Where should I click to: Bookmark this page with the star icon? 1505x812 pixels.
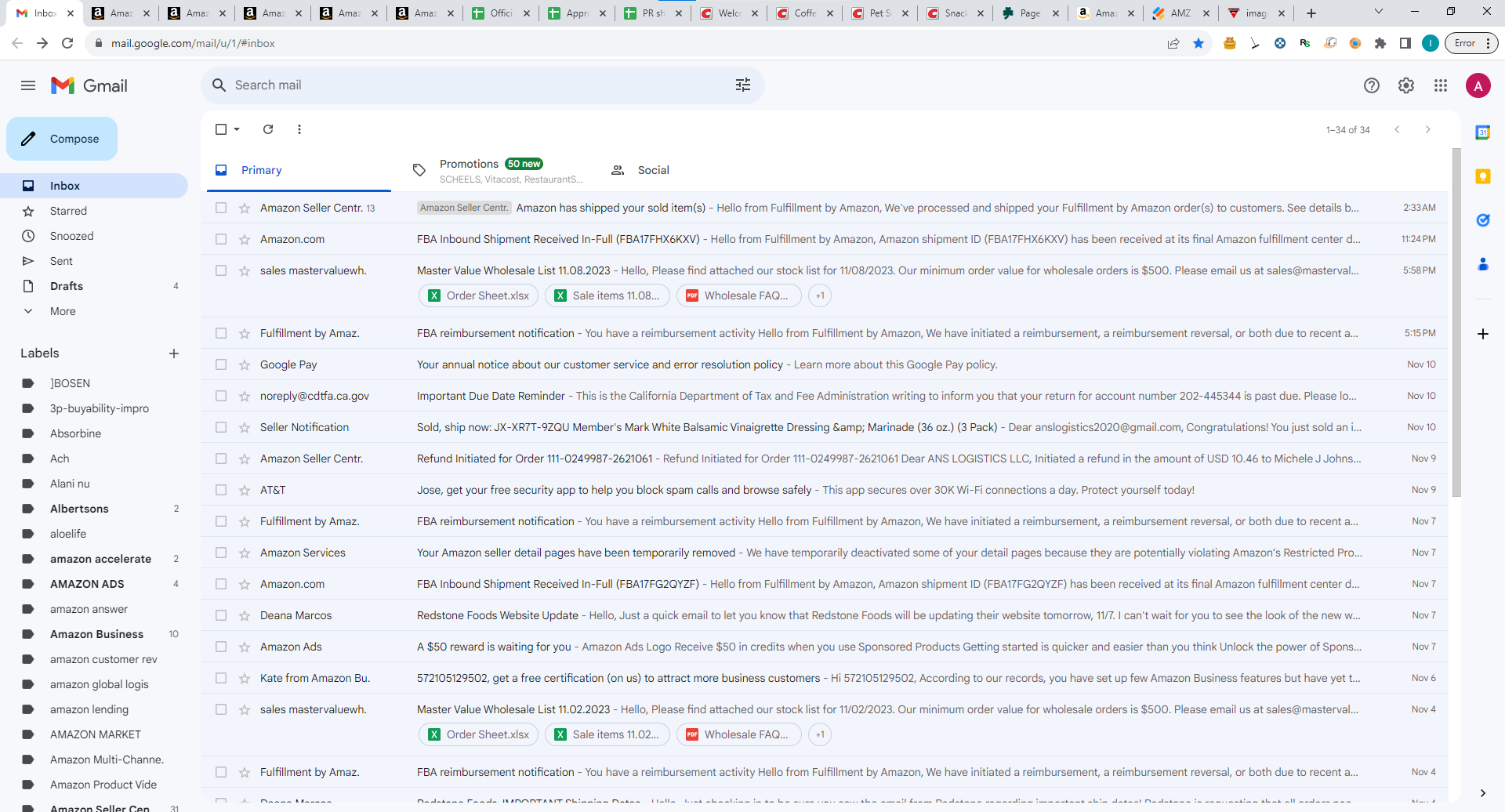point(1199,43)
